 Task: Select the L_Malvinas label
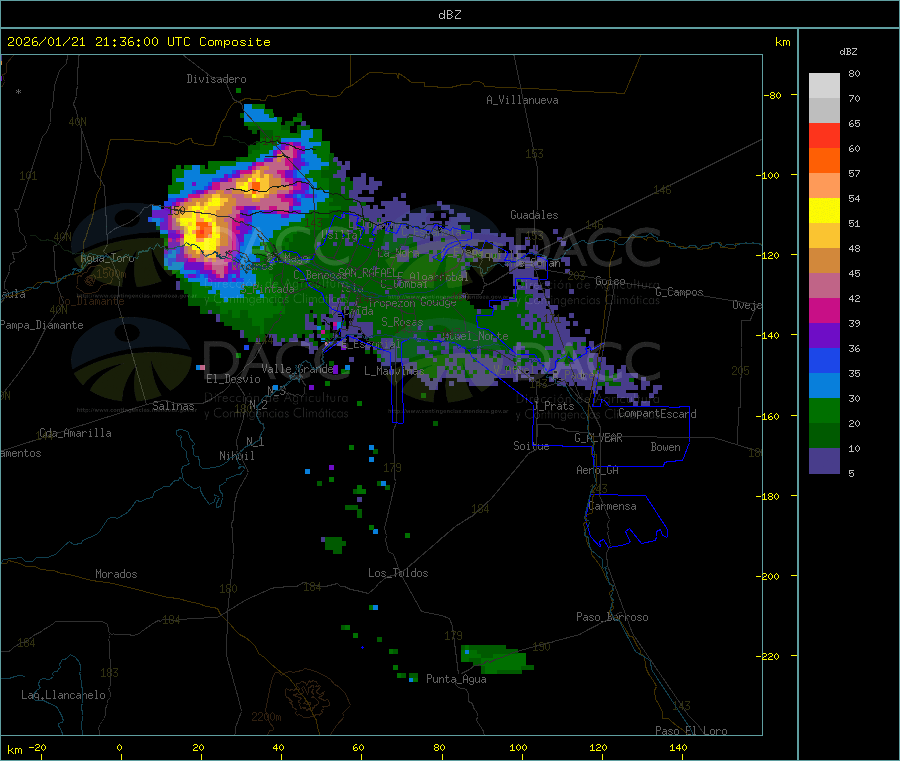tap(394, 371)
